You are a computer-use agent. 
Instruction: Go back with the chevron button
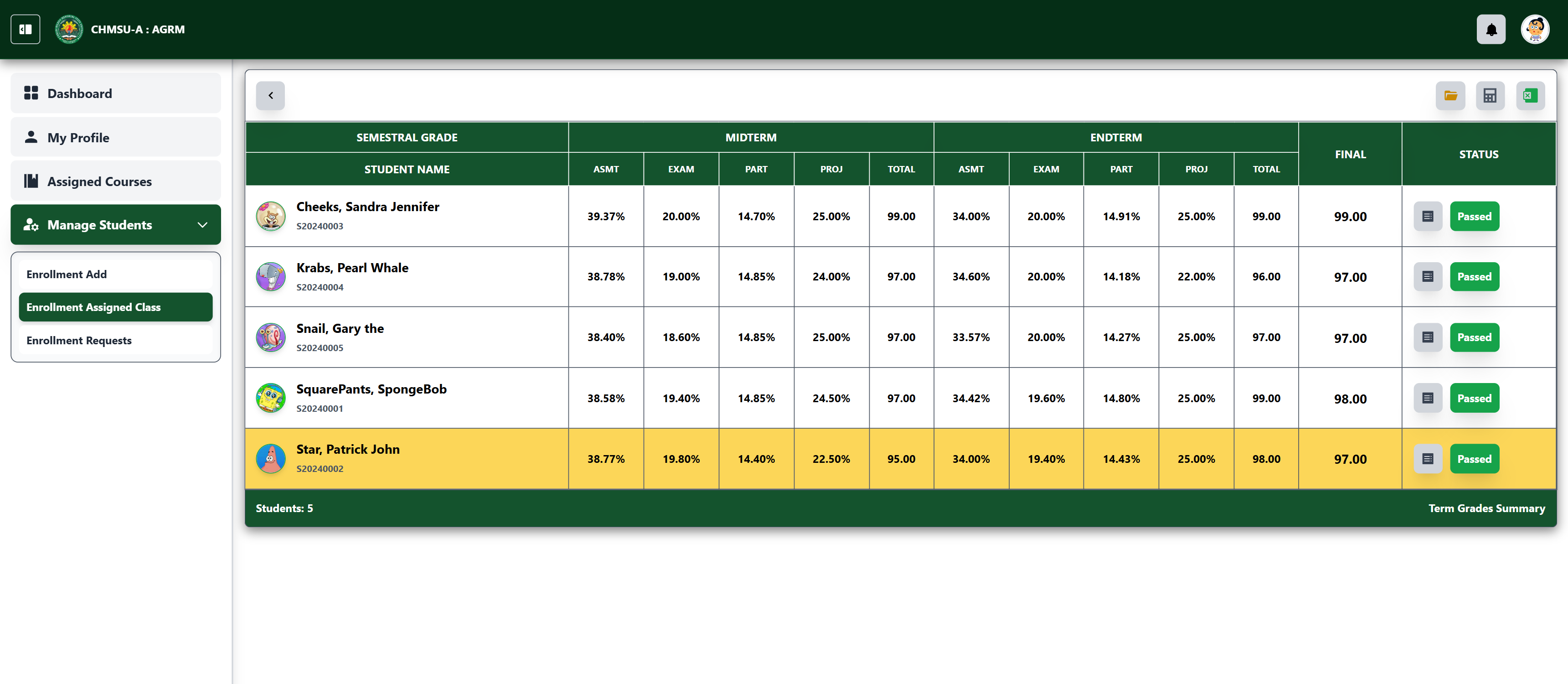(x=270, y=96)
